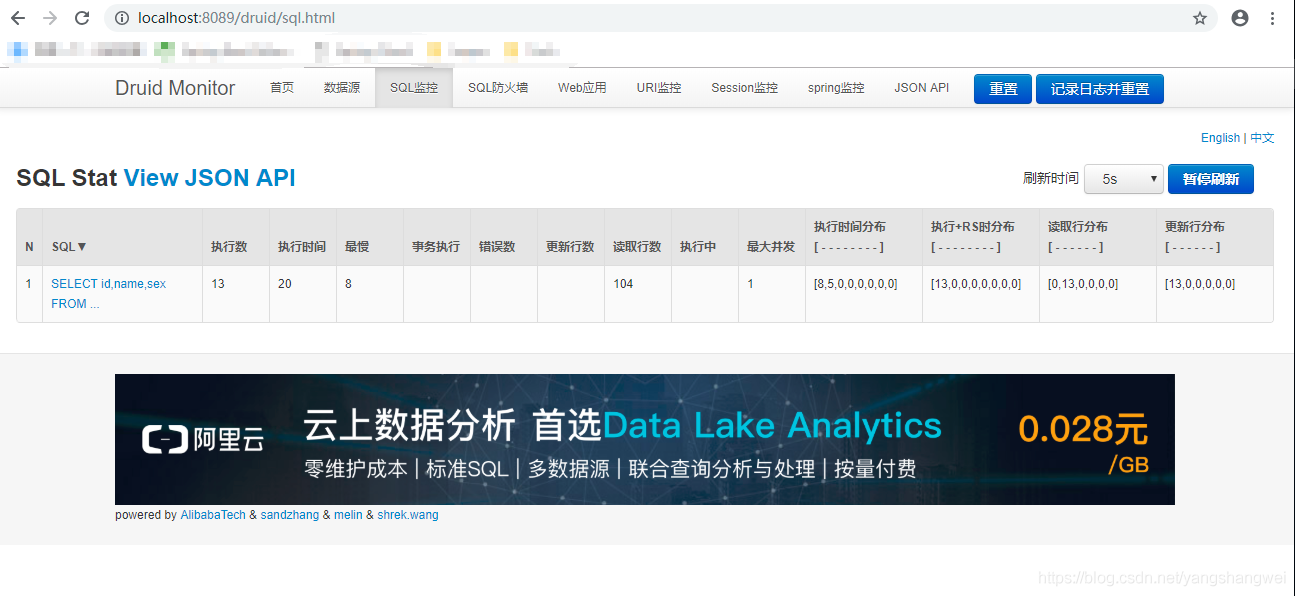Open the 数据源 tab
Viewport: 1295px width, 596px height.
(341, 88)
